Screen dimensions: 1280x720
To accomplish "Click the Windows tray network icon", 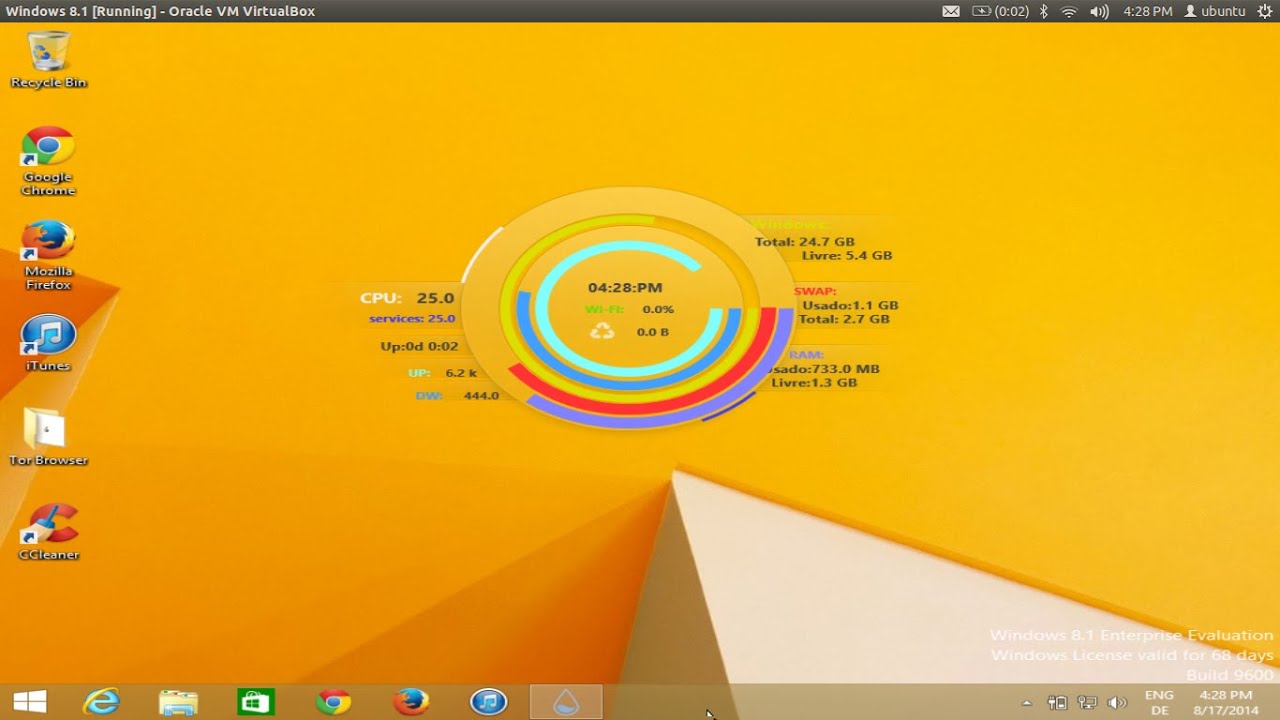I will [x=1087, y=703].
